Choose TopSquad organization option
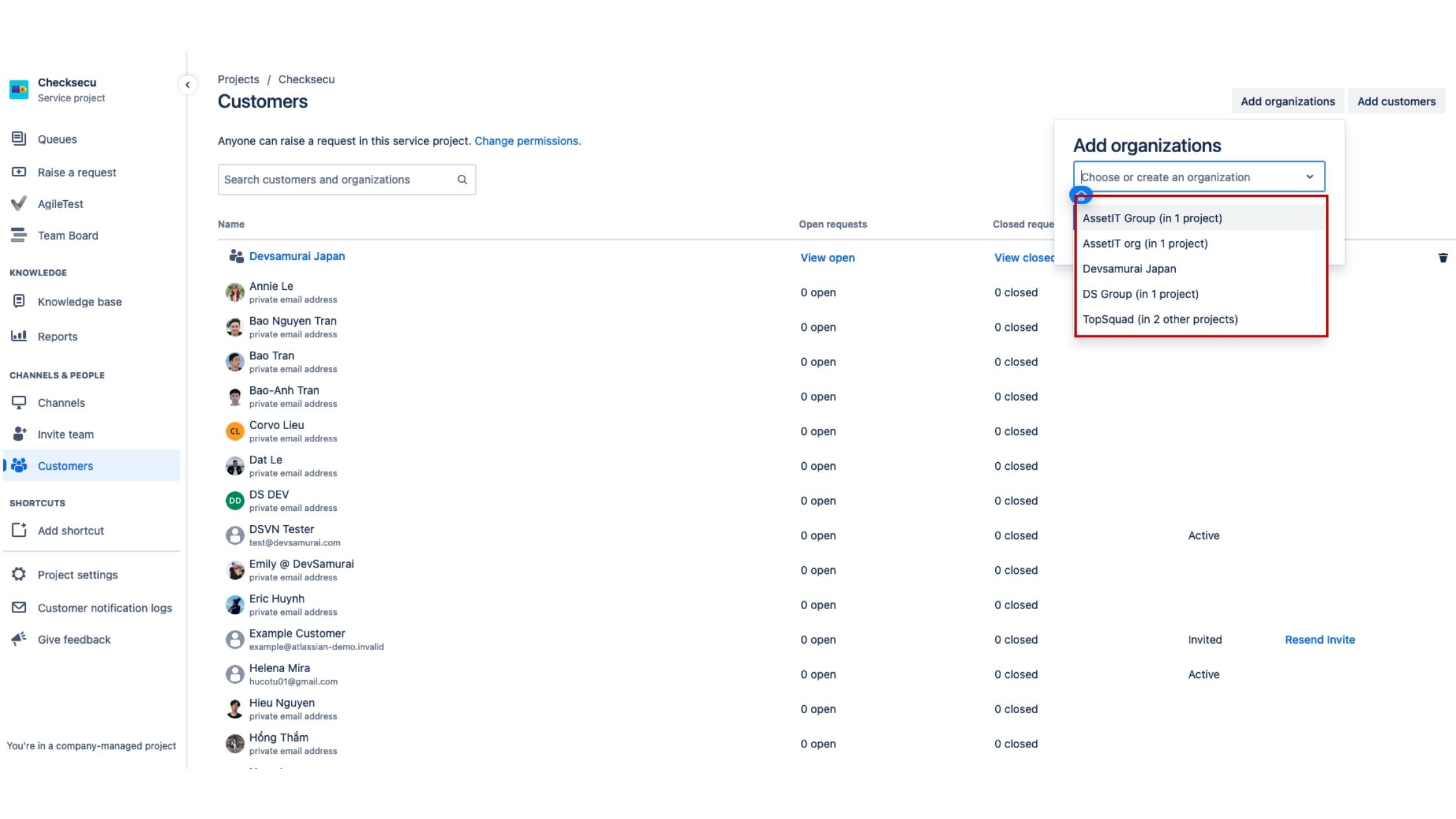The width and height of the screenshot is (1456, 819). pyautogui.click(x=1160, y=319)
